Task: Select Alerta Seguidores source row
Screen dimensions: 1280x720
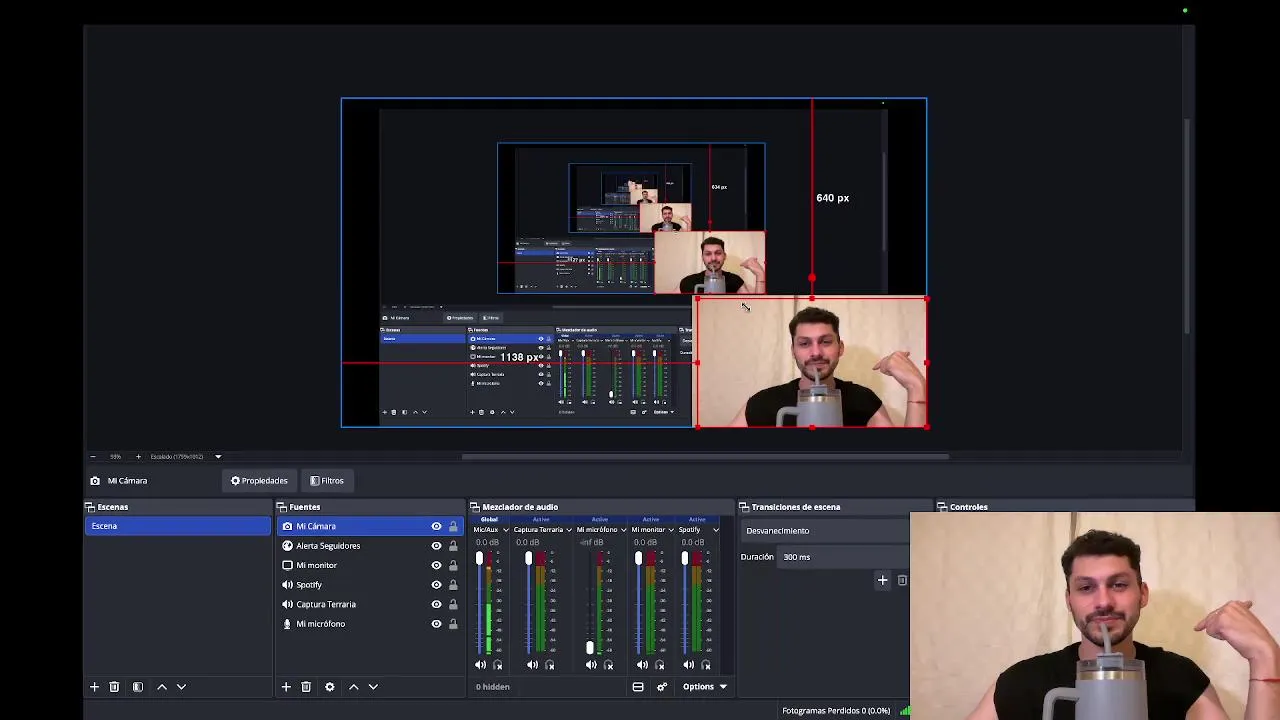Action: click(370, 546)
